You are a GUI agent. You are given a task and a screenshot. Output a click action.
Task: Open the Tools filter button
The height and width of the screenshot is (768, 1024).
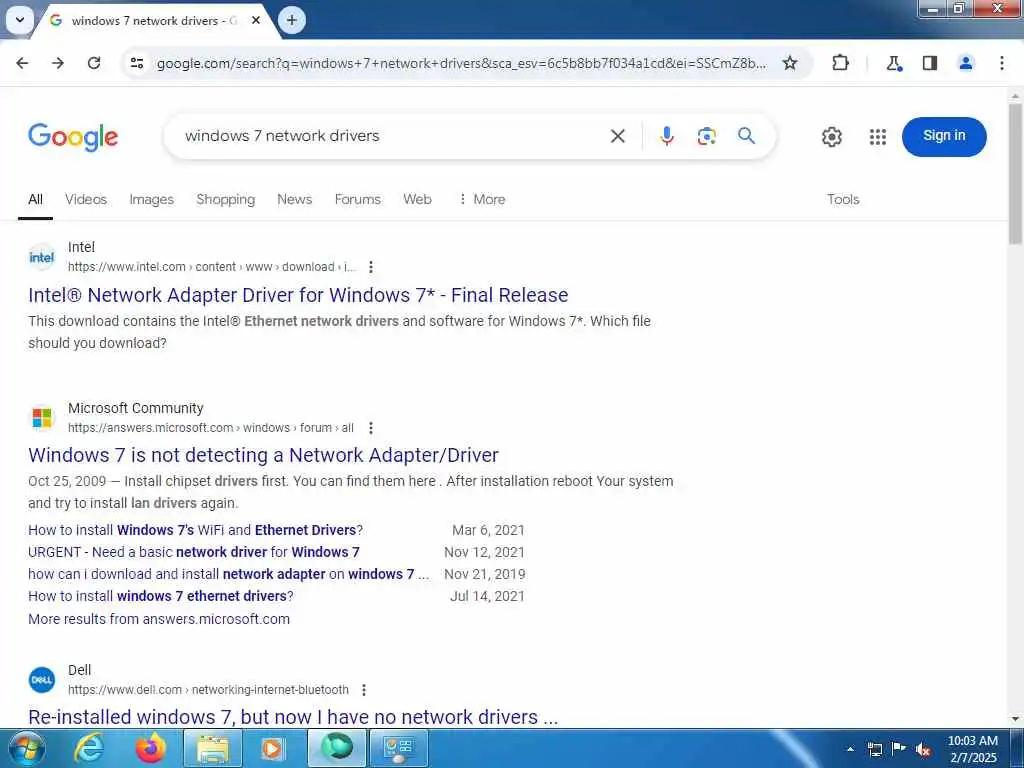point(843,199)
